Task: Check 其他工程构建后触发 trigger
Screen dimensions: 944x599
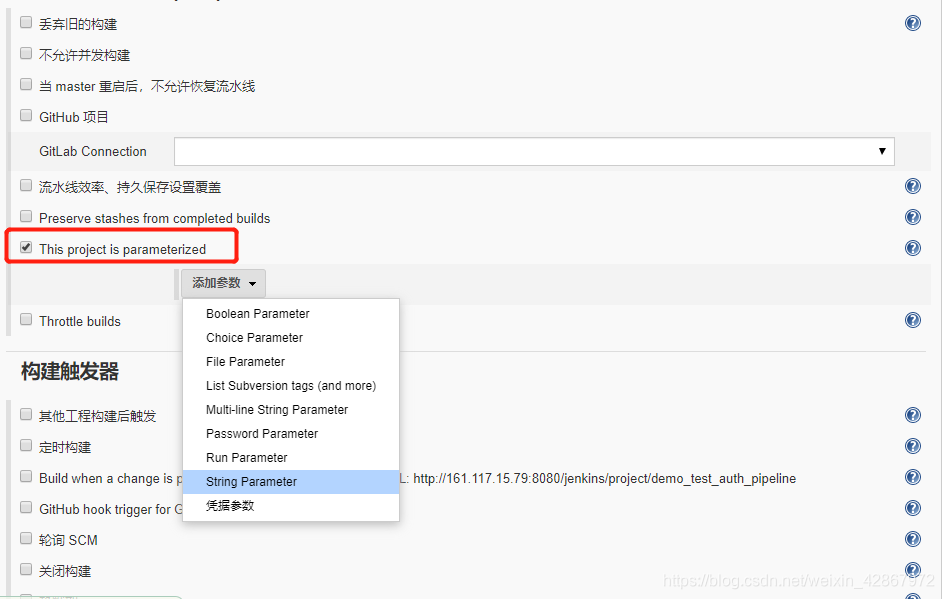Action: [x=26, y=414]
